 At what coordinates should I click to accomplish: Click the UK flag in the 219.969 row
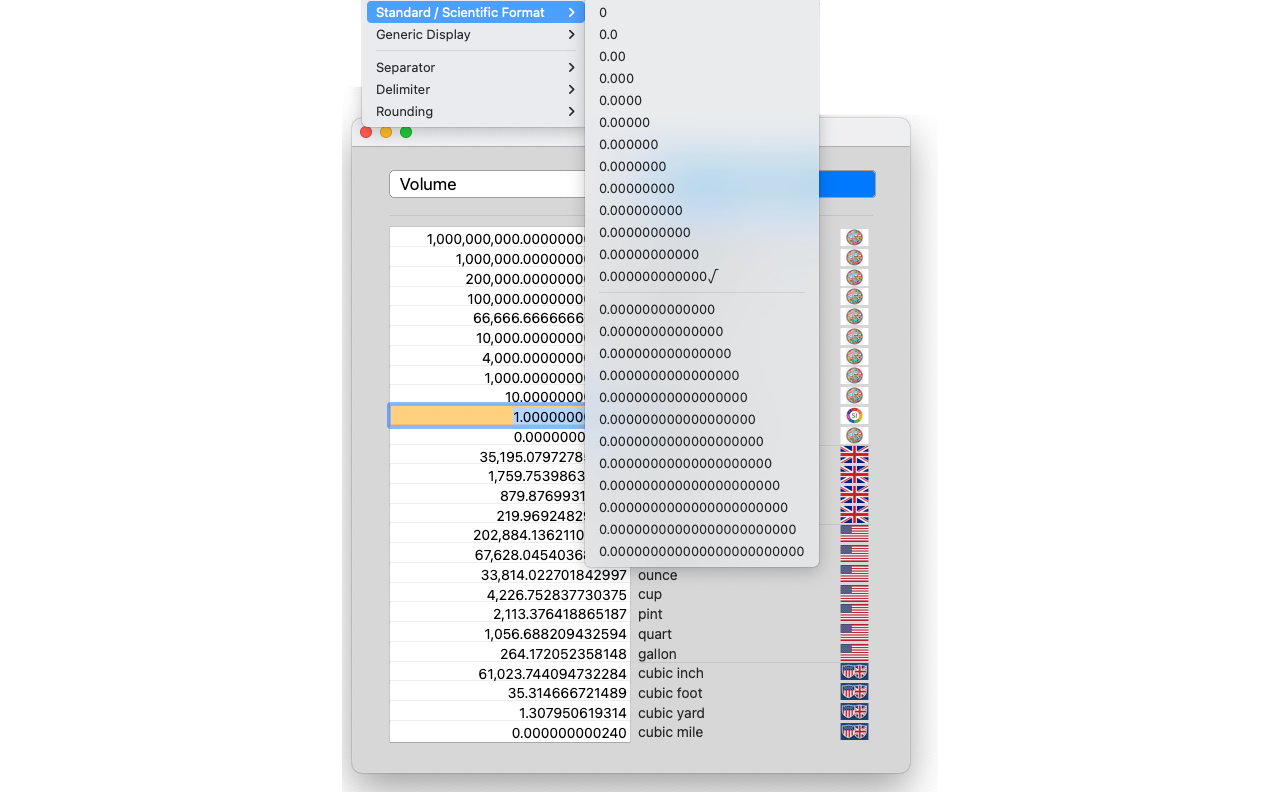tap(854, 514)
